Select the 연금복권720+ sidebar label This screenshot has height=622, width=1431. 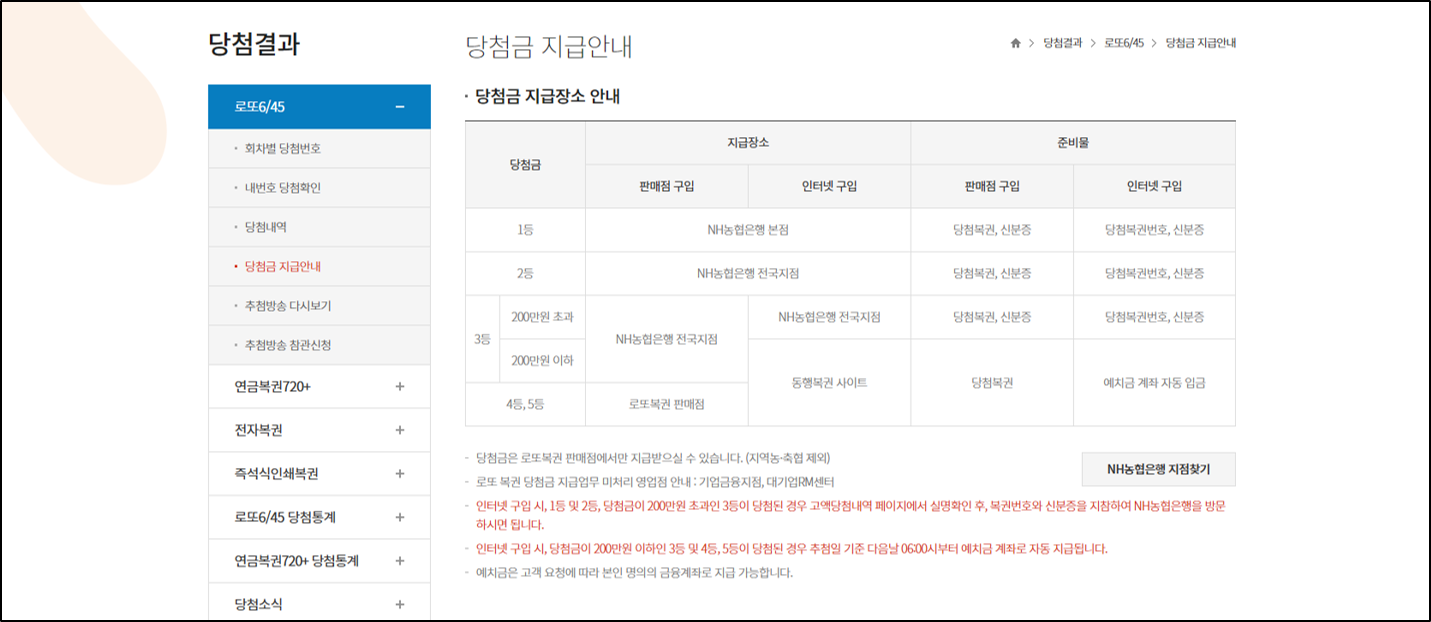coord(273,386)
